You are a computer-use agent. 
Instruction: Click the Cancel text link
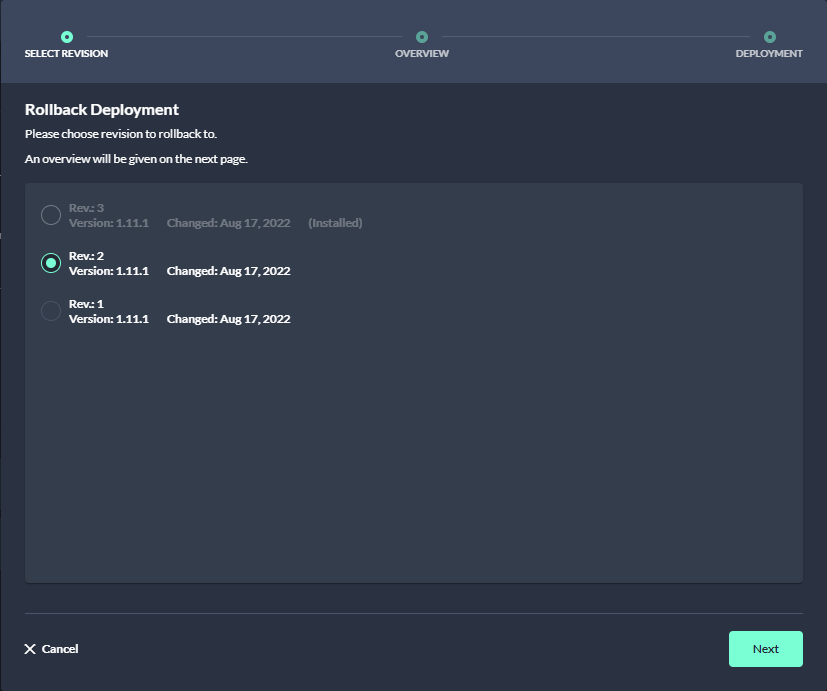60,649
